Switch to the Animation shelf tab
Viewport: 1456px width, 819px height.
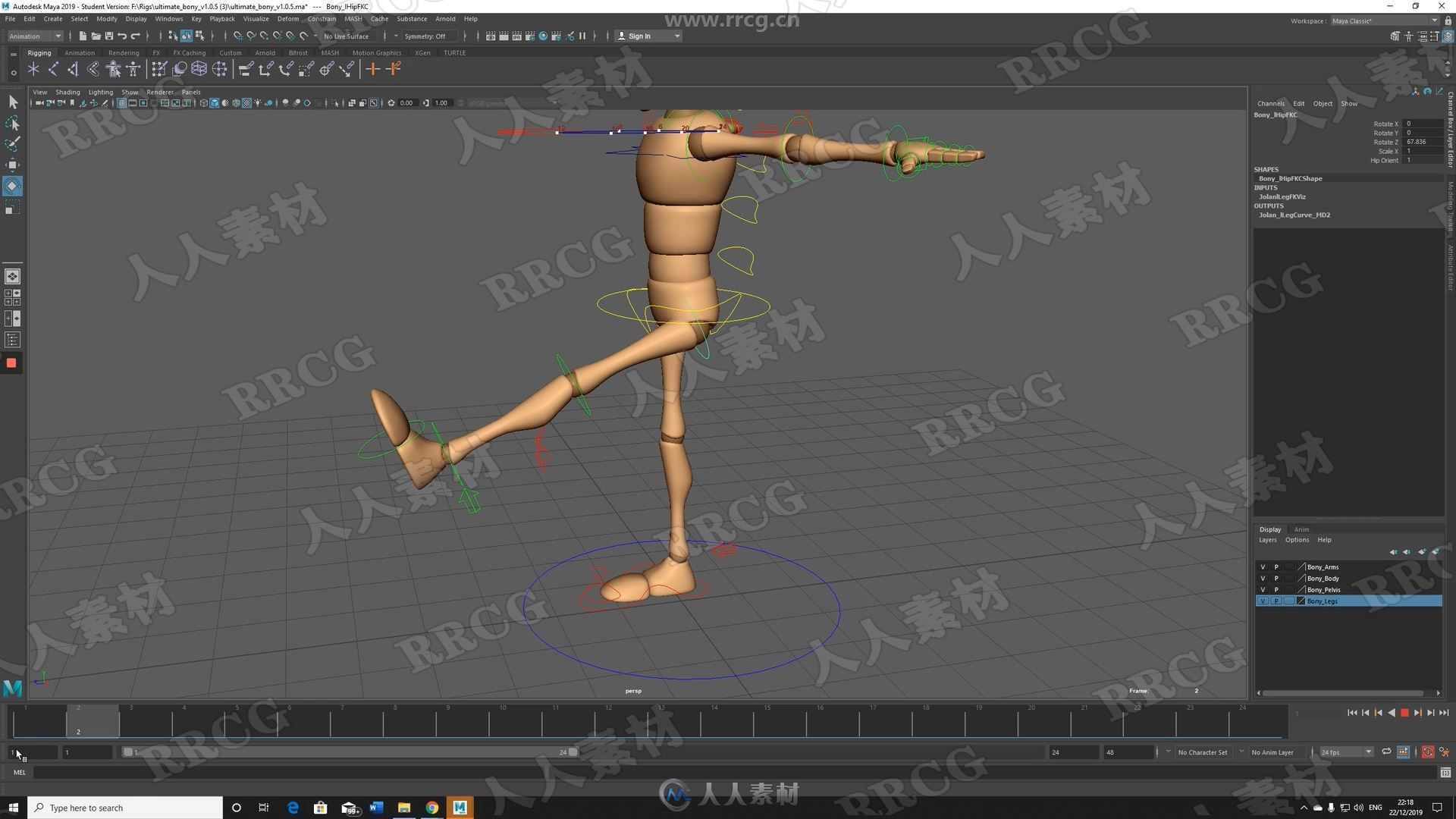(80, 53)
